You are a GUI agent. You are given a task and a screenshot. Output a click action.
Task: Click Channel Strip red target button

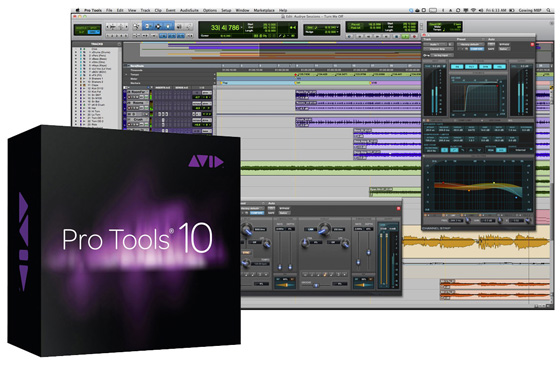[x=532, y=44]
